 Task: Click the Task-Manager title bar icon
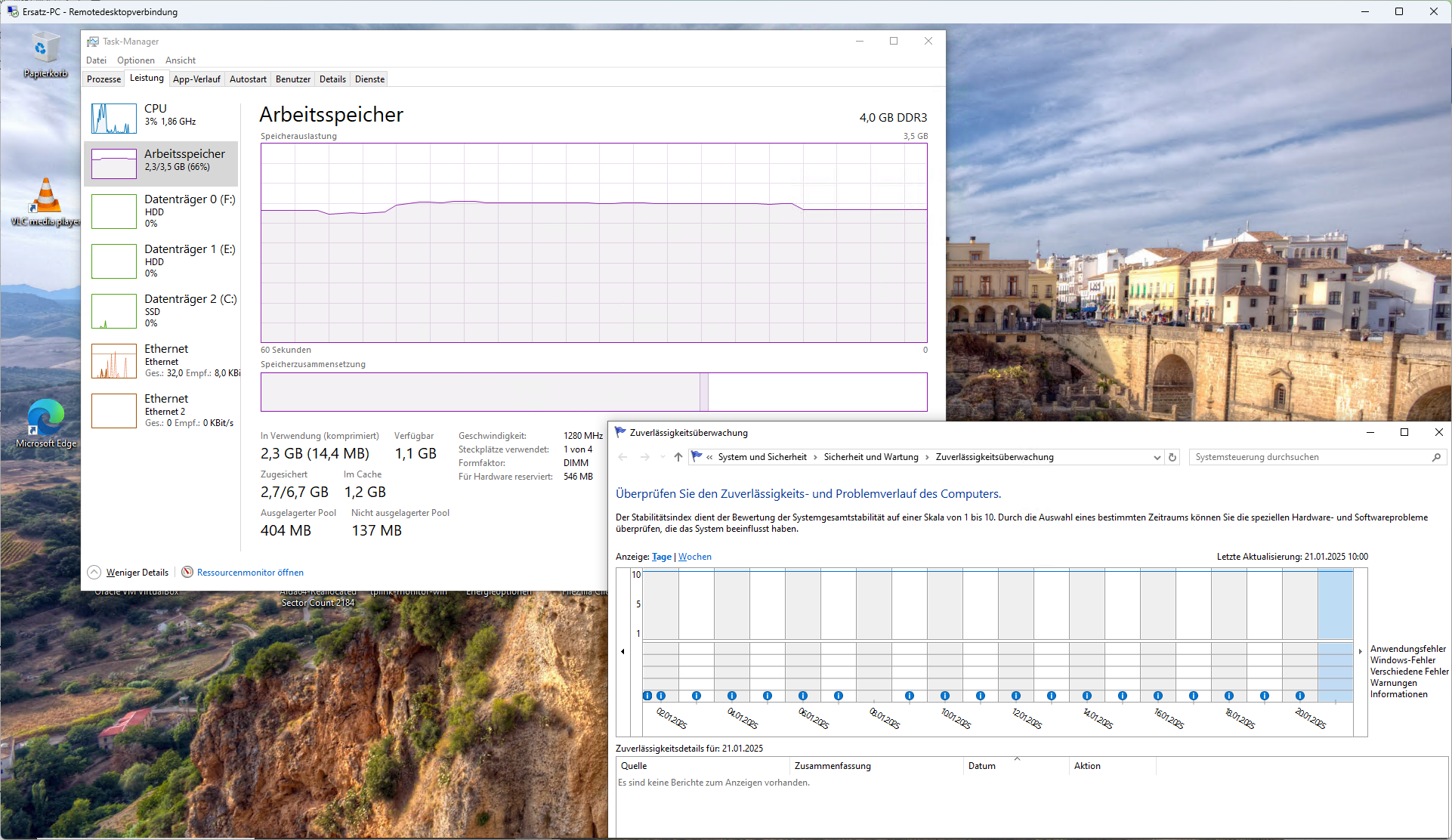coord(93,42)
